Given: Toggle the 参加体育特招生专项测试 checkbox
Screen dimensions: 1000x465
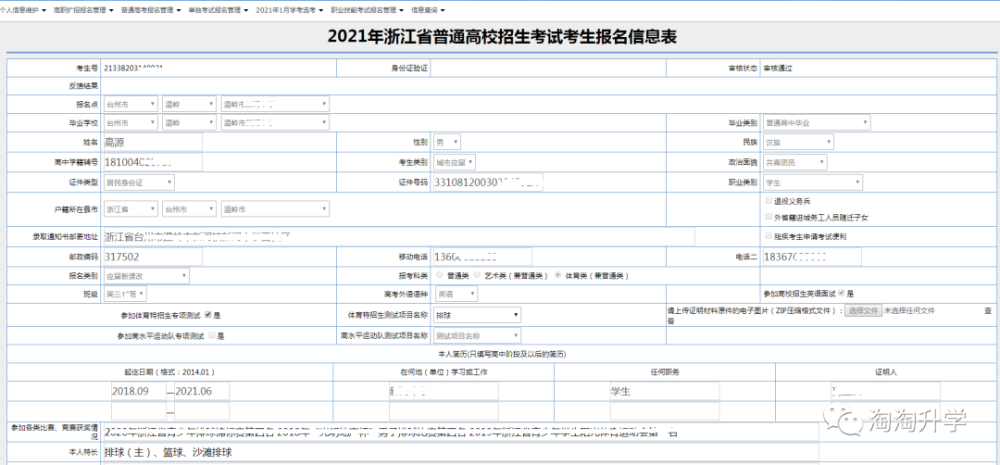Looking at the screenshot, I should coord(209,314).
